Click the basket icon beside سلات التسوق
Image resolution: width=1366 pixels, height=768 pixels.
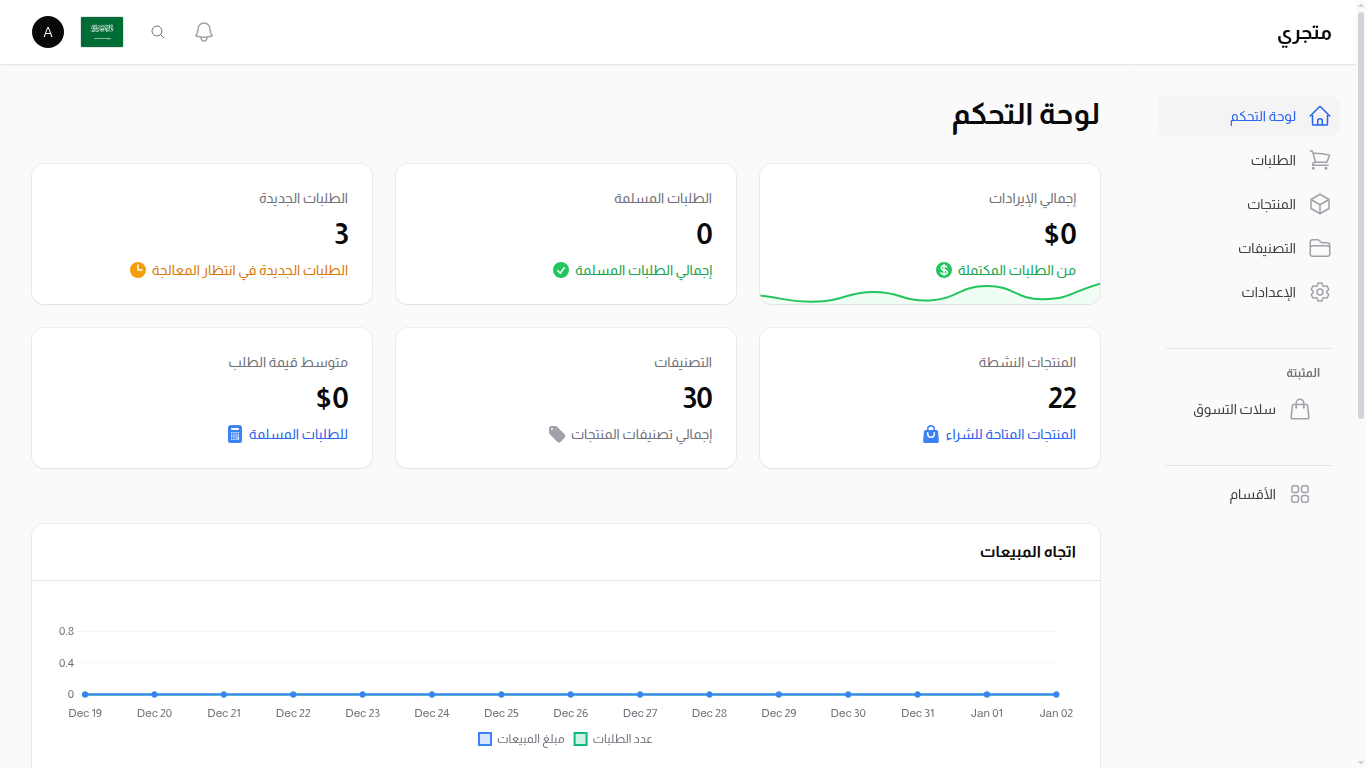[x=1300, y=409]
